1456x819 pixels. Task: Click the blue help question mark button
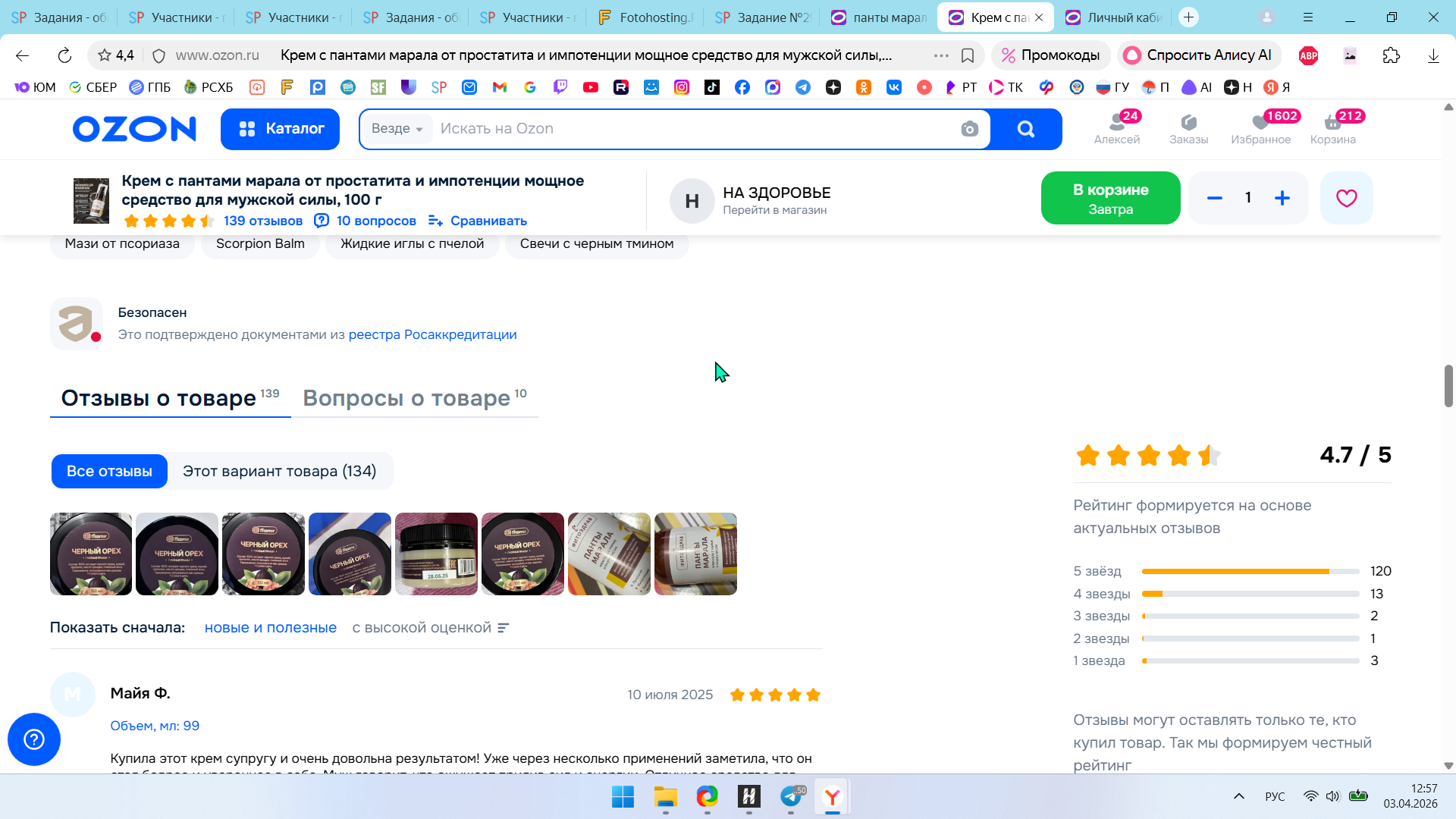coord(34,739)
